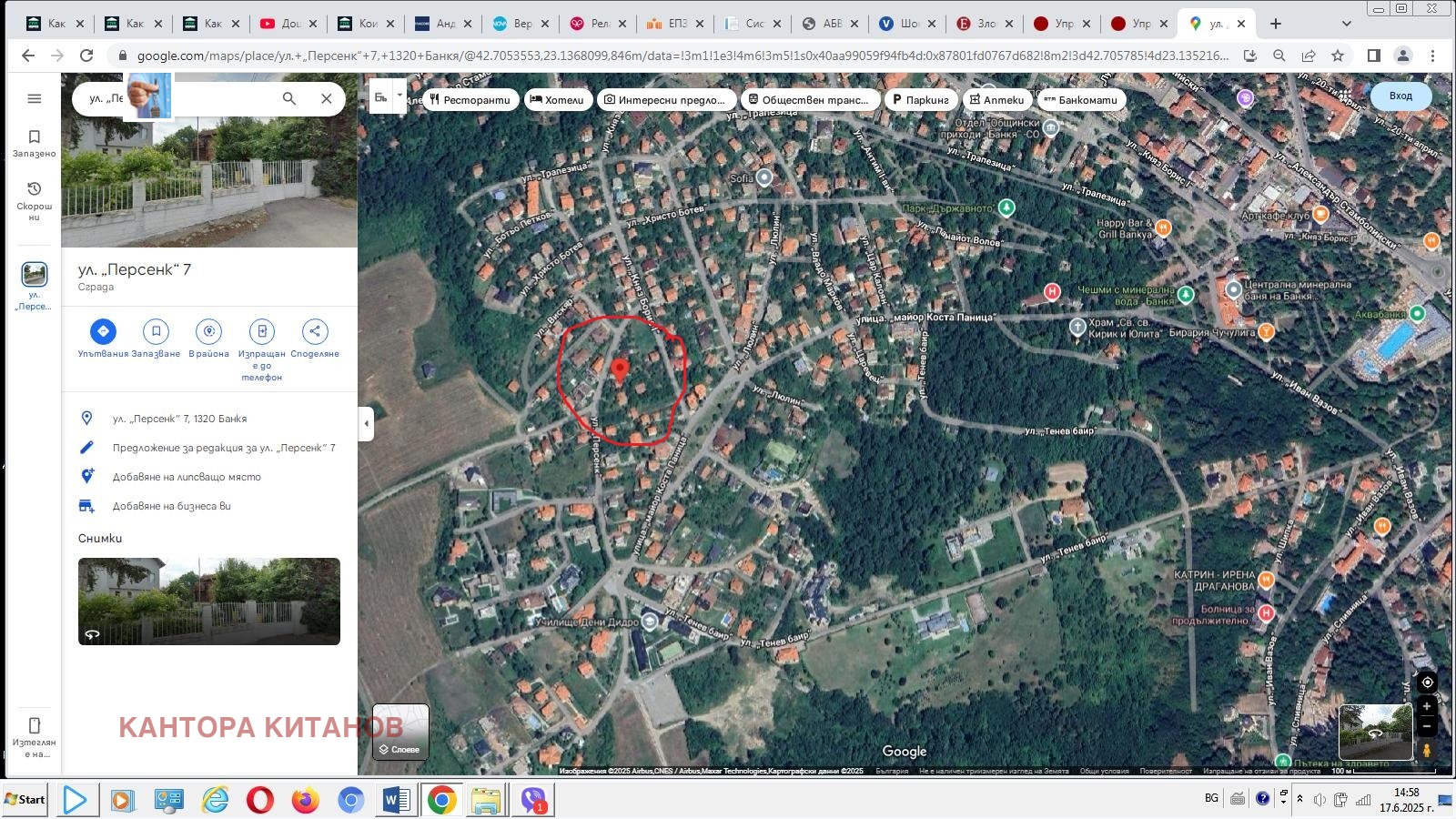Click the search magnifier in Maps
The image size is (1456, 819).
tap(289, 98)
